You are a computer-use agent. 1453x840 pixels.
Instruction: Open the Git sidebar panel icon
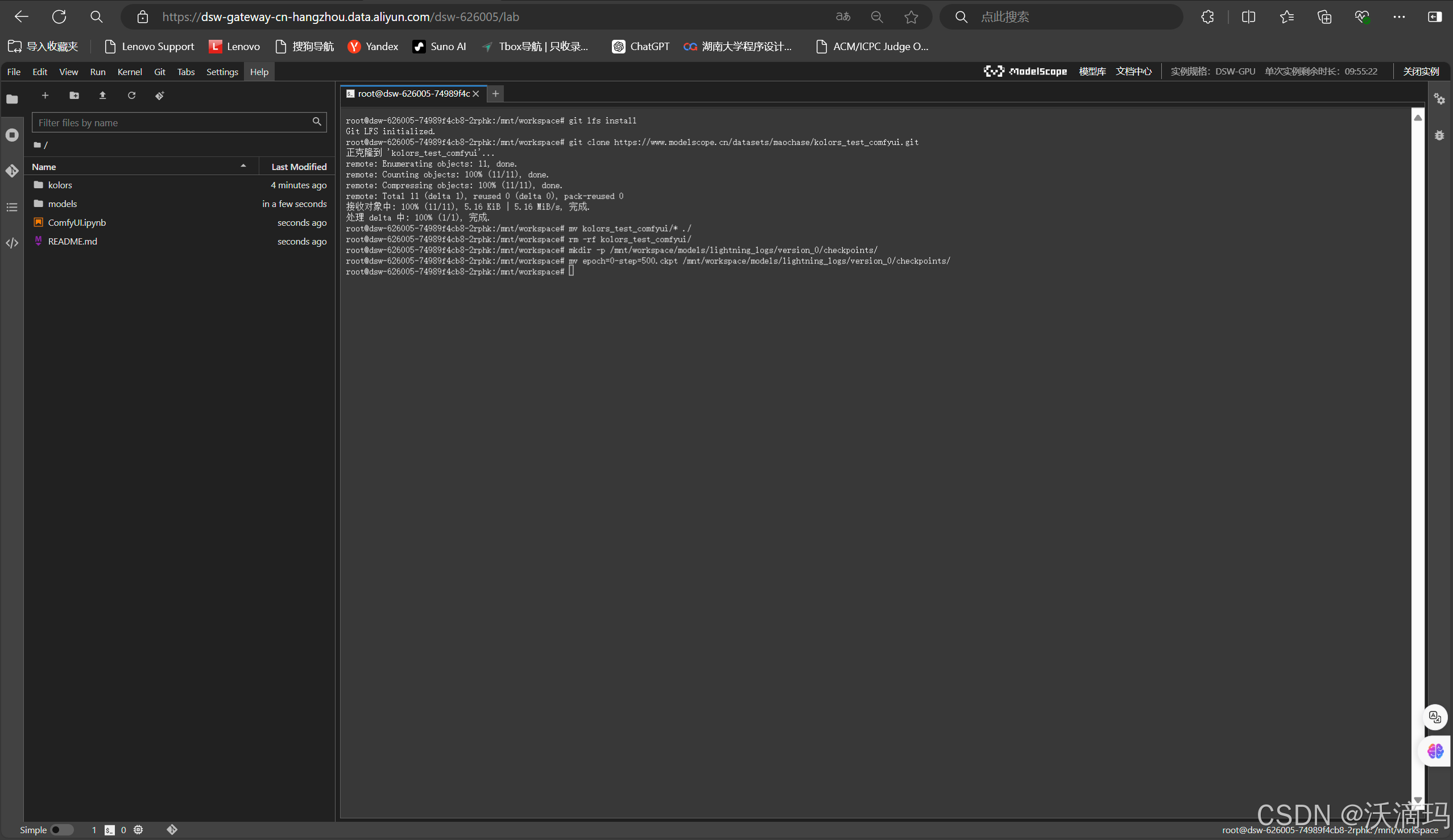[12, 171]
